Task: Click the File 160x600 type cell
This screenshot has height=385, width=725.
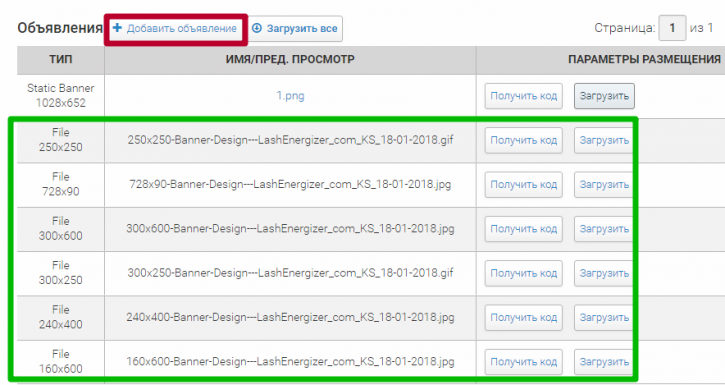Action: 61,362
